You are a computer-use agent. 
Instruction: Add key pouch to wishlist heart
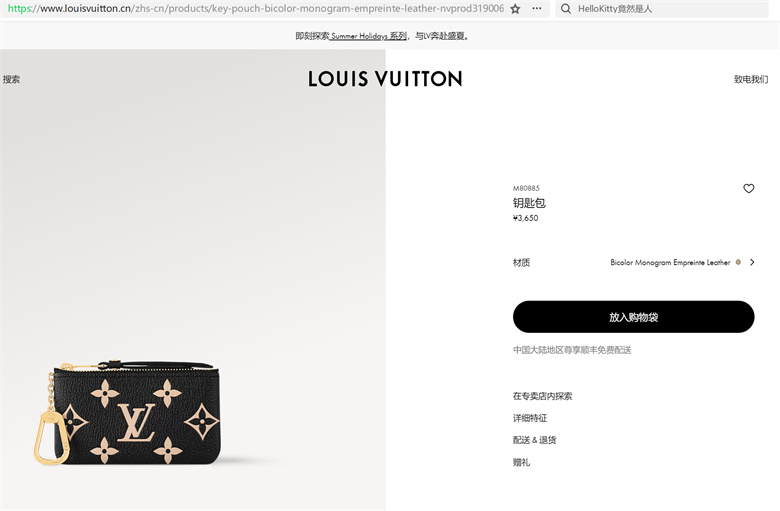pos(749,189)
